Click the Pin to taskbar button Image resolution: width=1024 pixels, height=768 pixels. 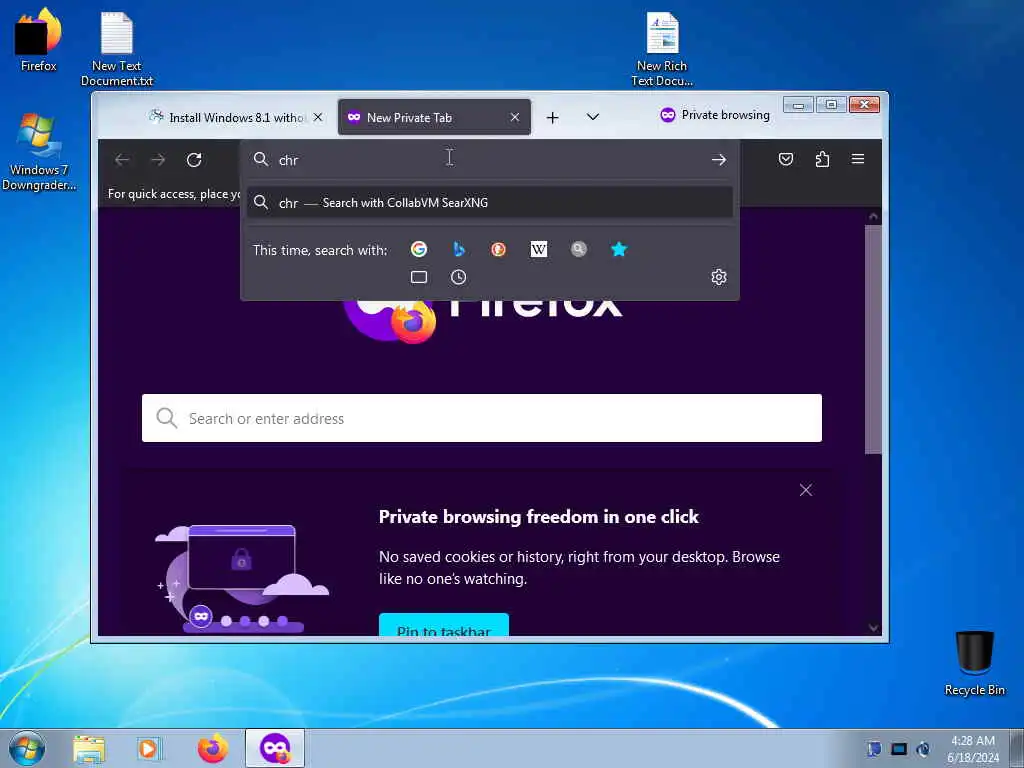pyautogui.click(x=444, y=625)
